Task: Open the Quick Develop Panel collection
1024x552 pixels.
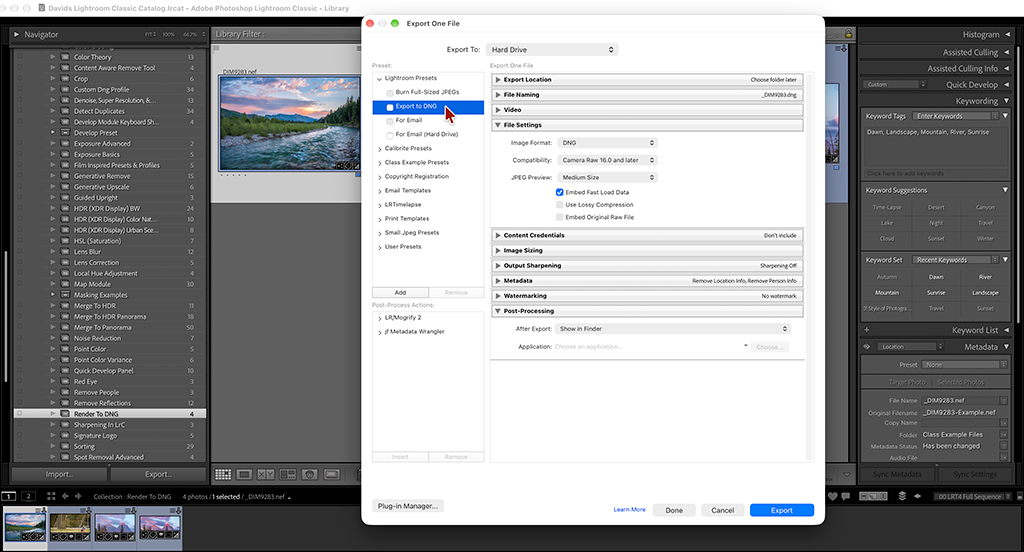Action: pos(103,370)
